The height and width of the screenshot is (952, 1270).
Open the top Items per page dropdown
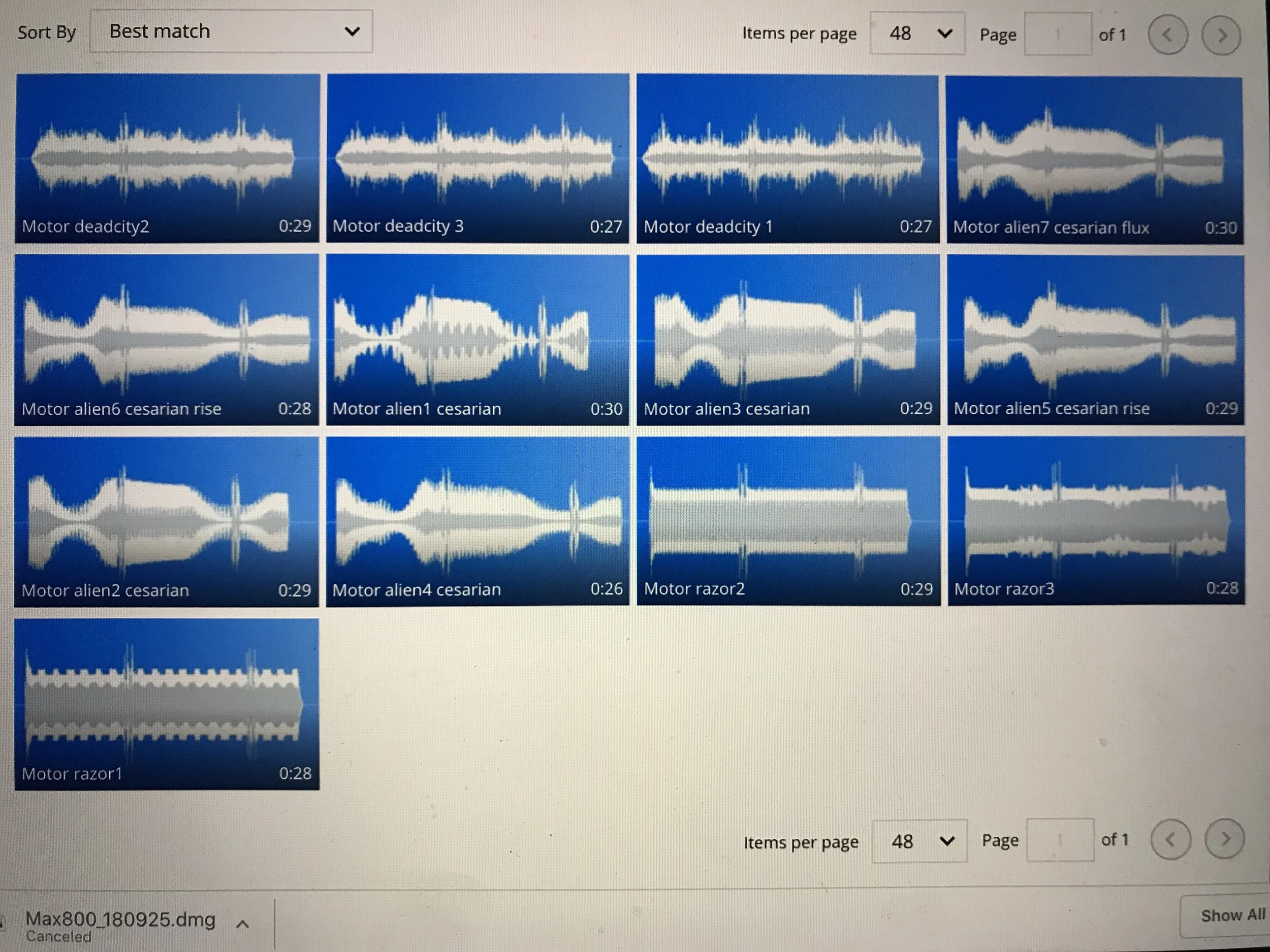tap(917, 34)
